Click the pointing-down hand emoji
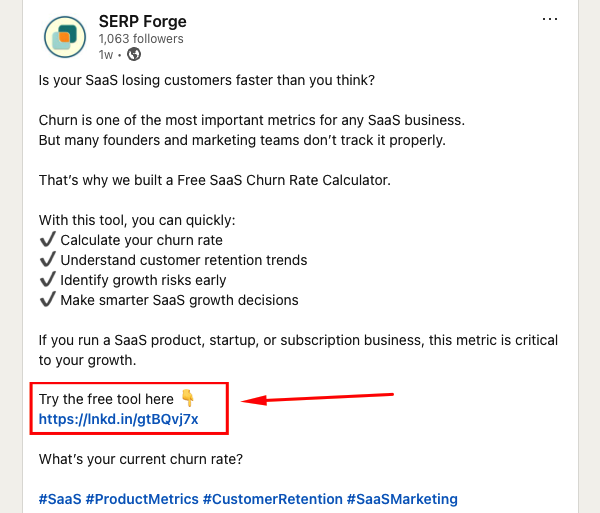Image resolution: width=600 pixels, height=513 pixels. [188, 399]
